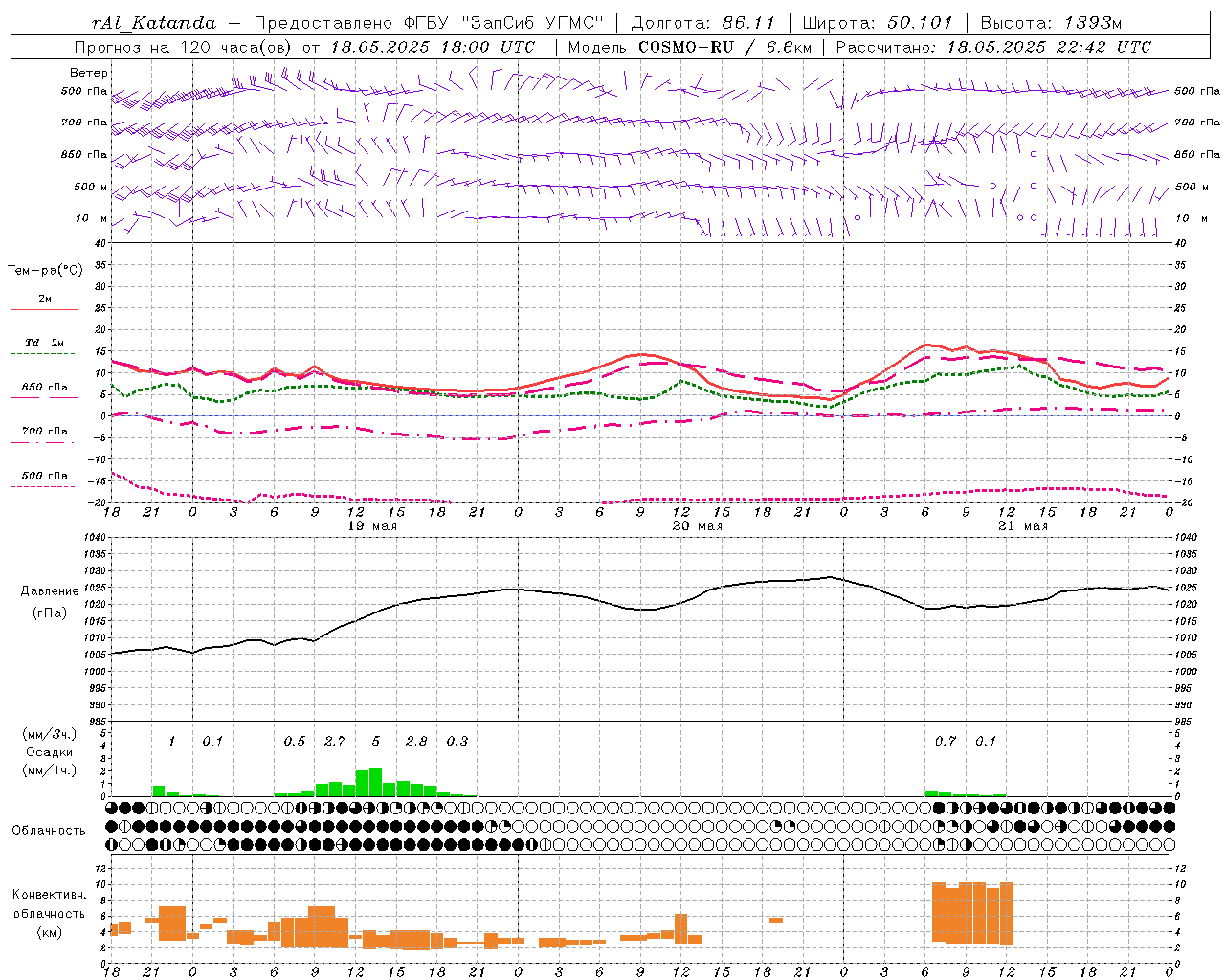Viewport: 1225px width, 980px height.
Task: Click the station name rAi_Katanda
Action: (x=154, y=23)
